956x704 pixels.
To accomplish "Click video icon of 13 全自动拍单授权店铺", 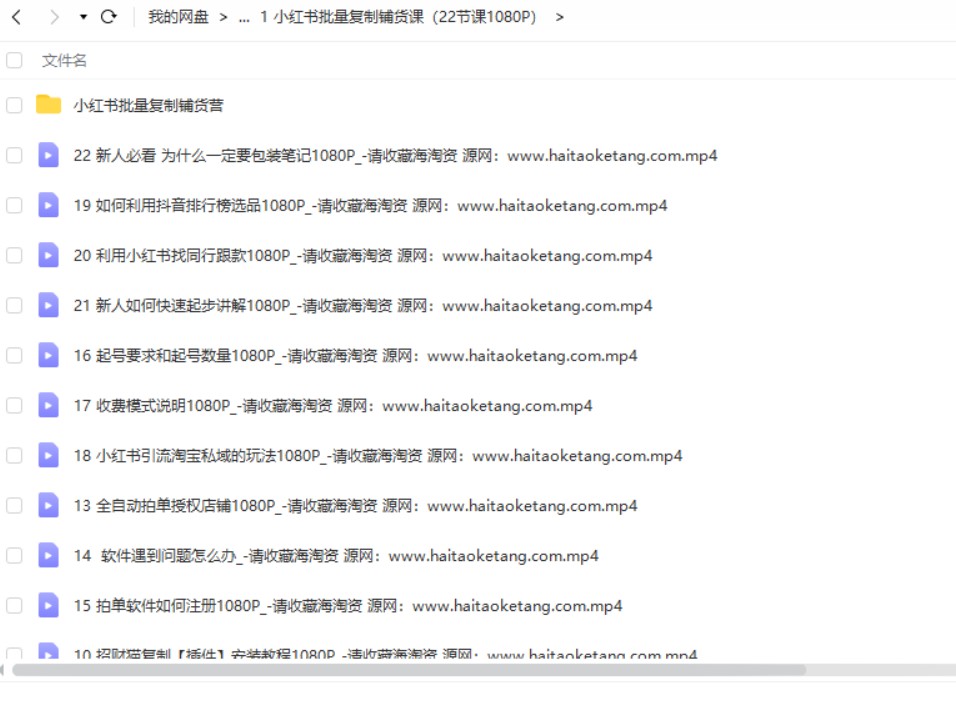I will [x=48, y=505].
